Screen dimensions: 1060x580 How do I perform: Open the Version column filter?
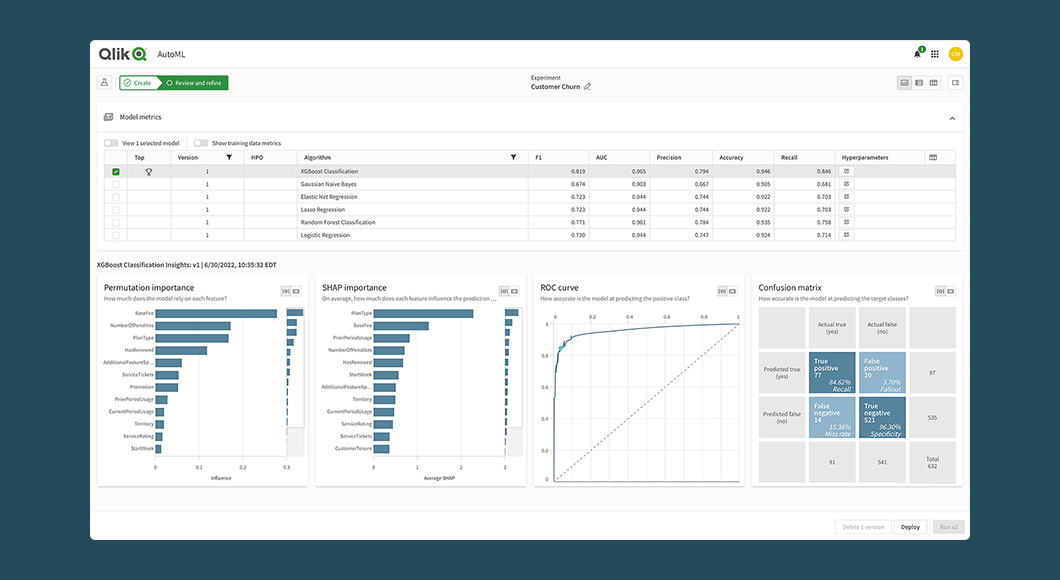point(229,157)
